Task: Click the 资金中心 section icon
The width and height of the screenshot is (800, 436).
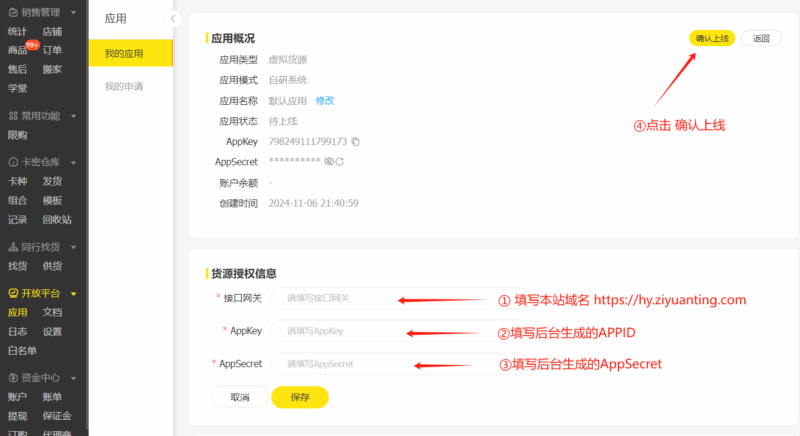Action: 12,378
